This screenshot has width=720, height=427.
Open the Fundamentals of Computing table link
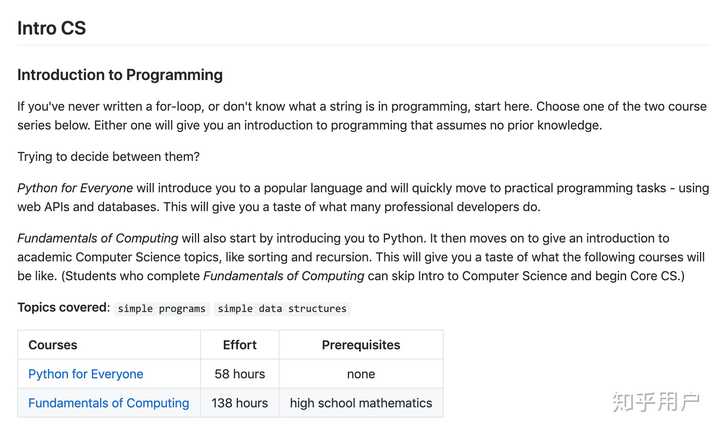(x=109, y=403)
